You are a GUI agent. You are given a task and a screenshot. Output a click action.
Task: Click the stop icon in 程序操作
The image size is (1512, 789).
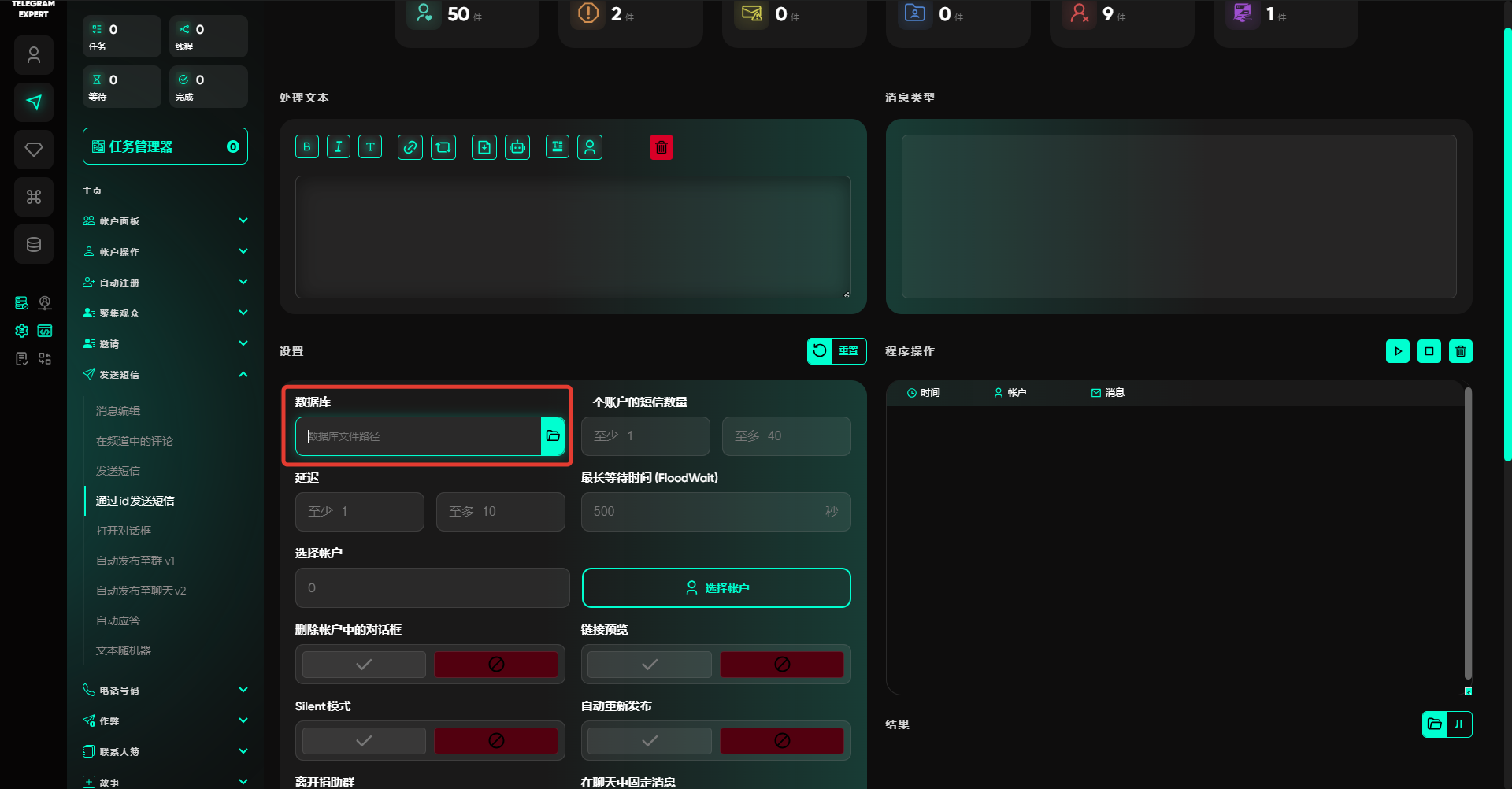pyautogui.click(x=1429, y=351)
